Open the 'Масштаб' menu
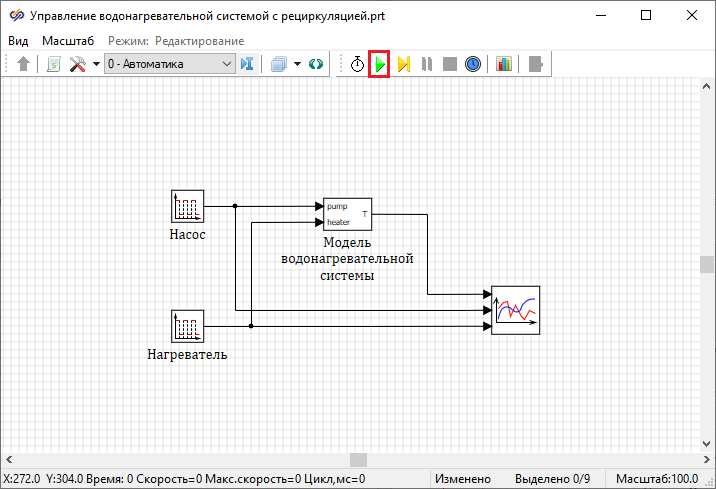716x489 pixels. [68, 41]
